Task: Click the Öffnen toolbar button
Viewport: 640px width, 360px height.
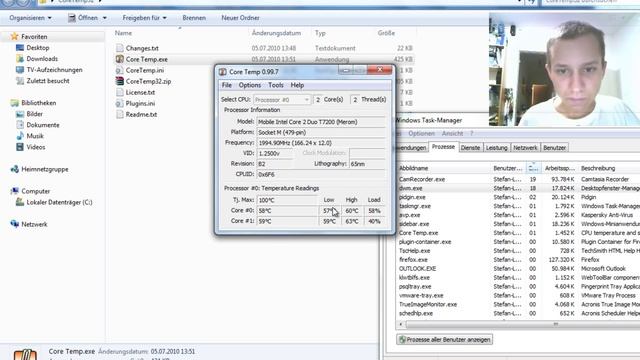Action: tap(83, 18)
